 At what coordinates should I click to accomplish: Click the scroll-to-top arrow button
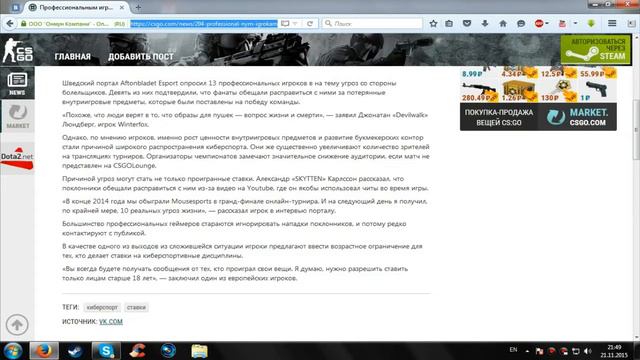coord(17,324)
